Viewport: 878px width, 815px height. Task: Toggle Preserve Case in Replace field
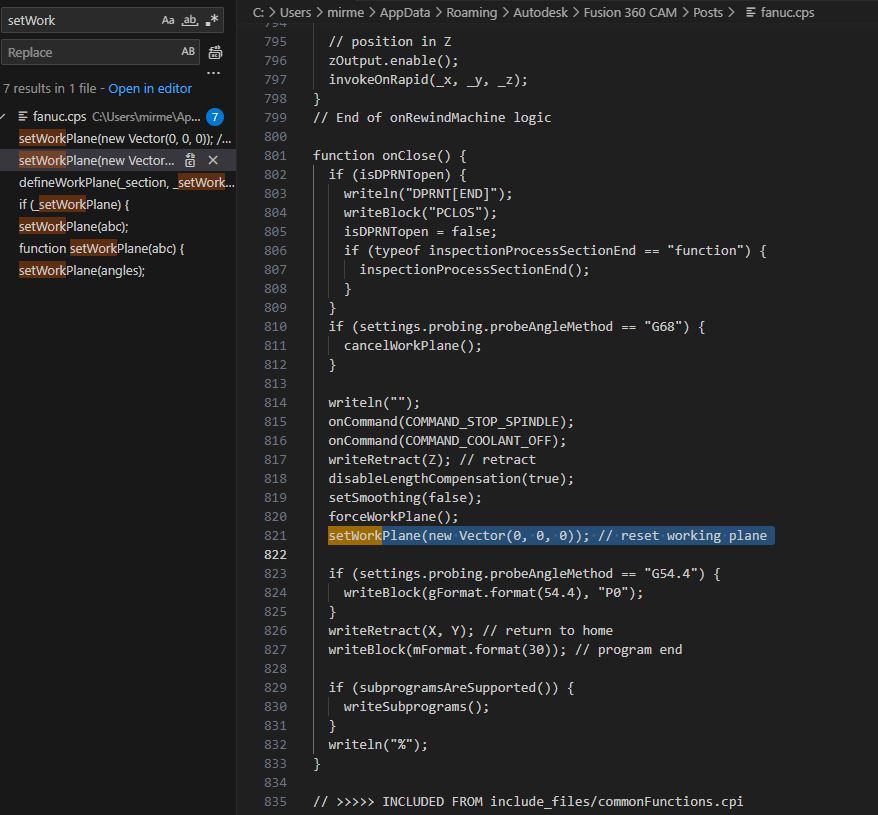(188, 52)
